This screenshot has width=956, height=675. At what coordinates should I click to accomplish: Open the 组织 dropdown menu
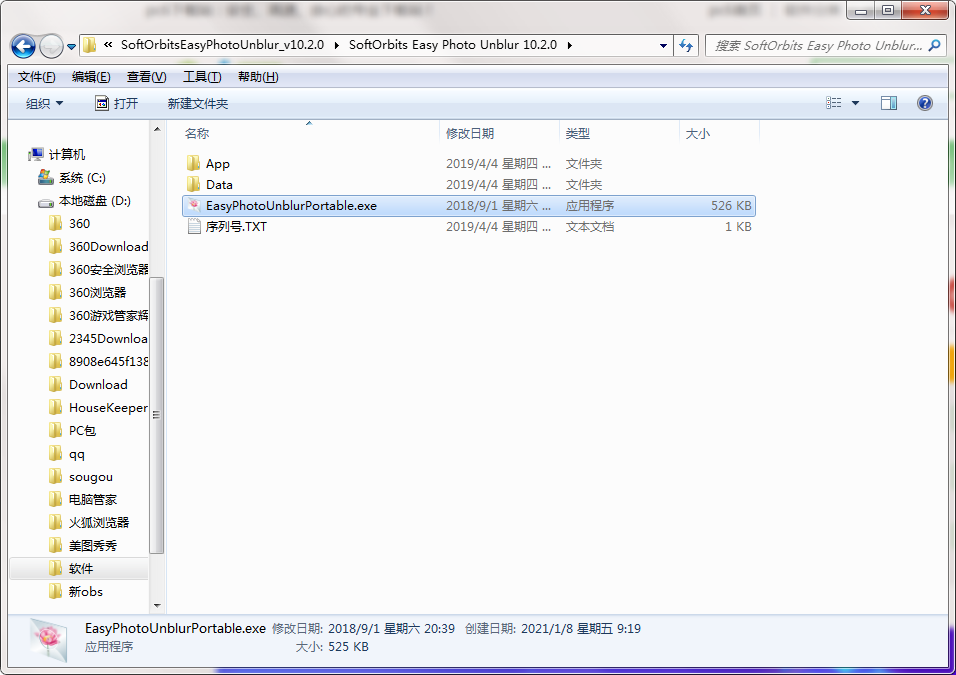(x=44, y=104)
